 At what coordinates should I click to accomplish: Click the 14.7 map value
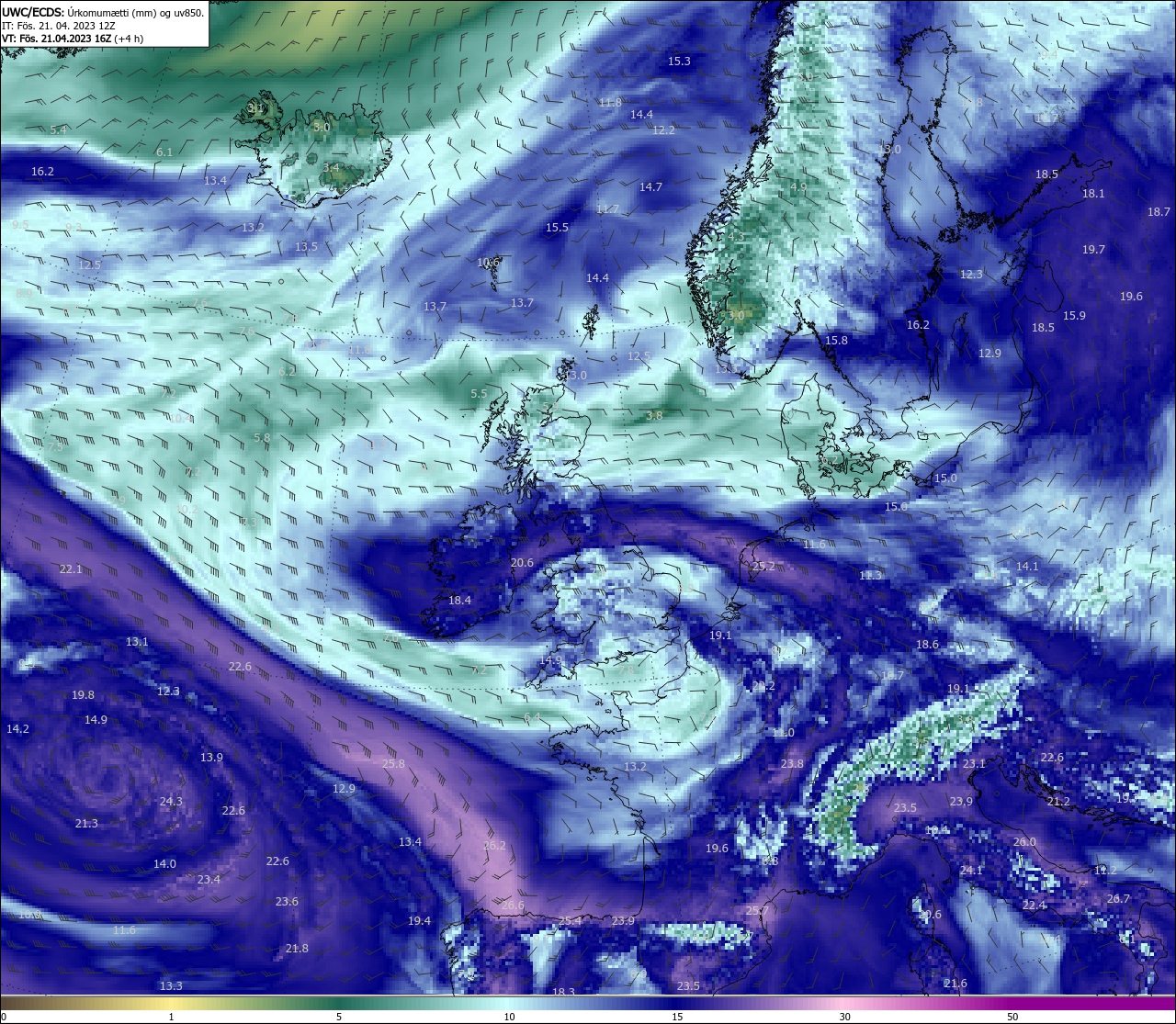coord(650,187)
